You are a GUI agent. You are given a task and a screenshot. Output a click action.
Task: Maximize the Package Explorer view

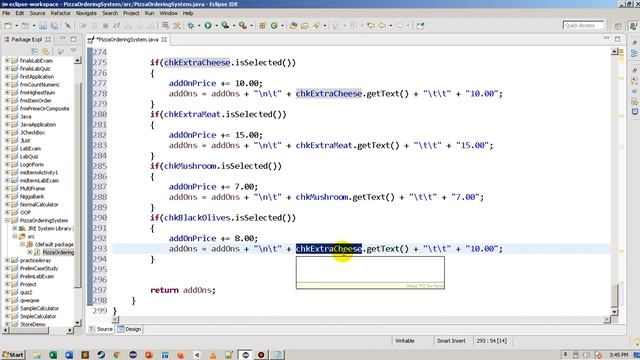(73, 39)
